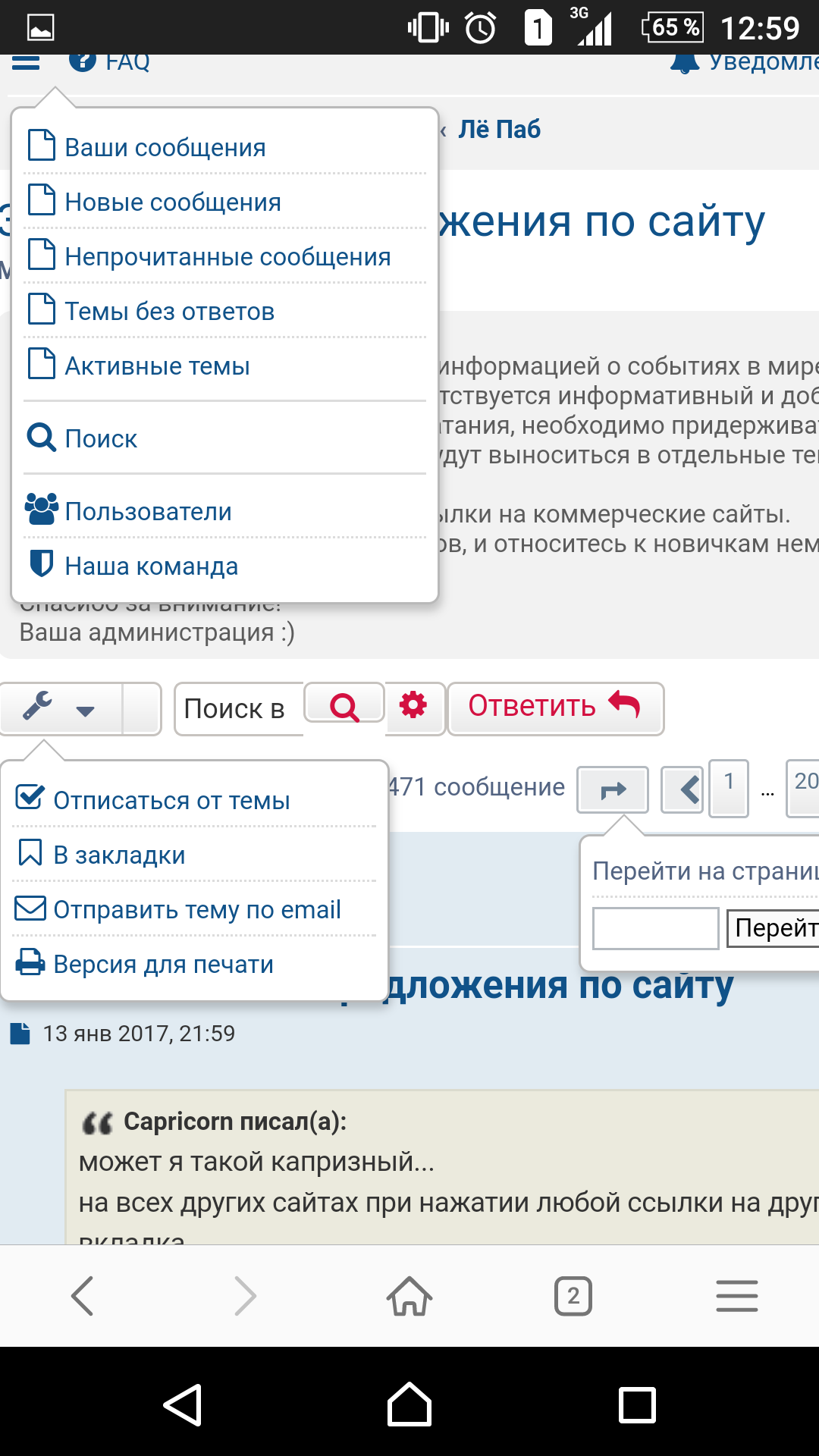The height and width of the screenshot is (1456, 819).
Task: Expand the wrench topic tools dropdown
Action: click(61, 708)
